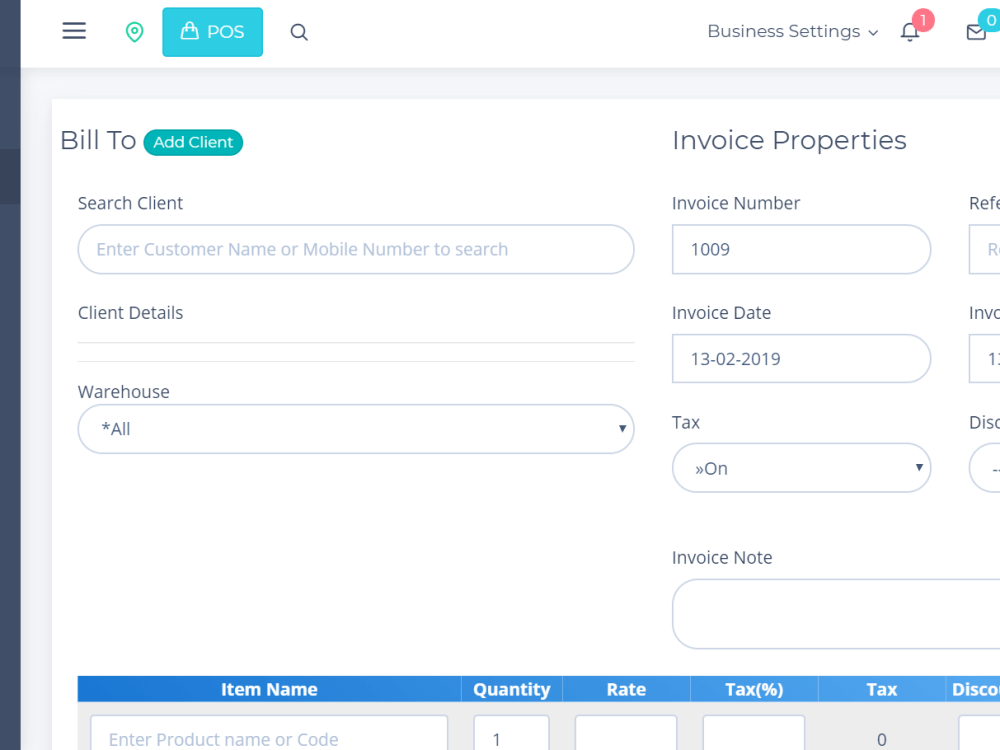Screen dimensions: 1000x750
Task: Open the POS button
Action: [x=212, y=32]
